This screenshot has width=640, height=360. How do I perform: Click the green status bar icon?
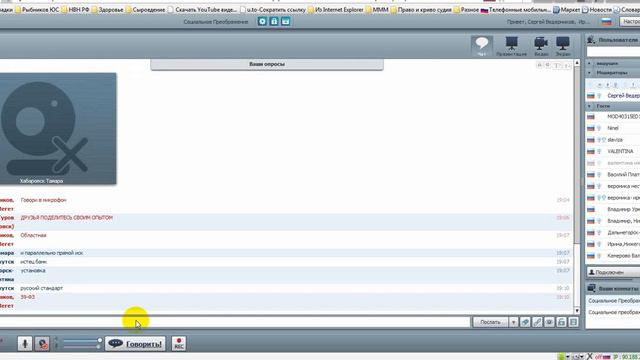tap(561, 357)
